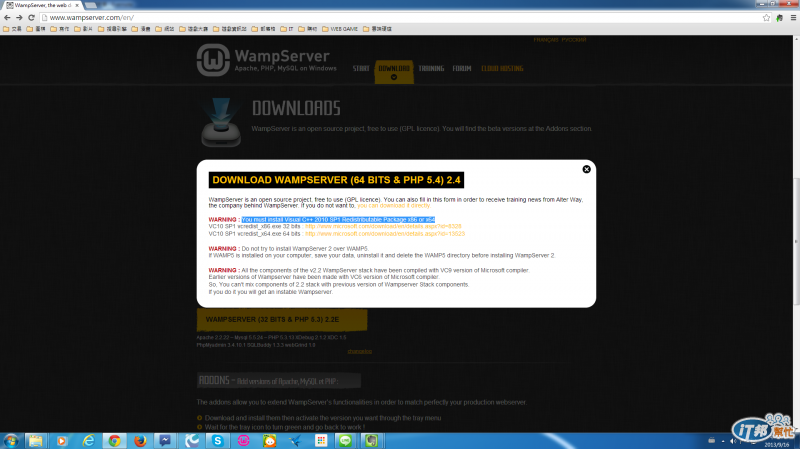This screenshot has height=449, width=800.
Task: Click the highlighted Visual C++ 2010 warning text
Action: coord(338,219)
